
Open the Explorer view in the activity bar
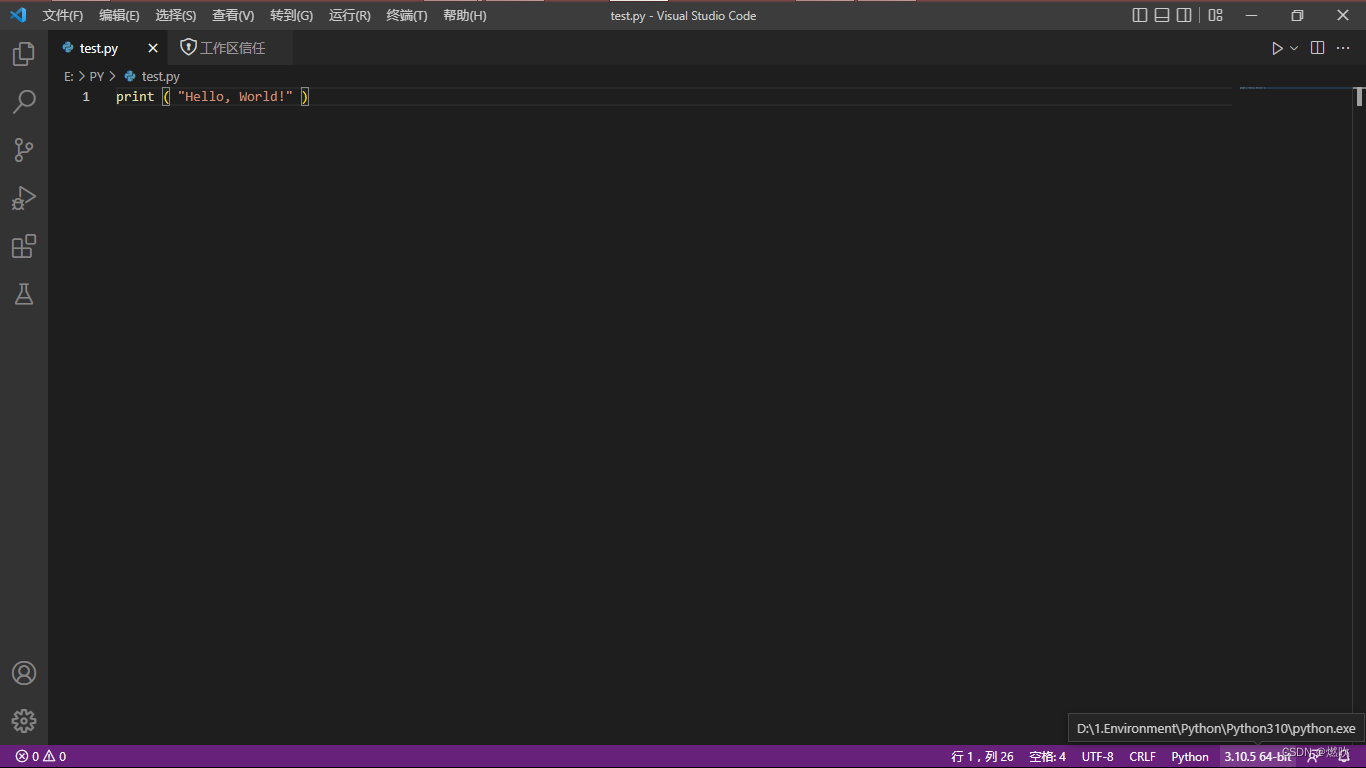(24, 54)
